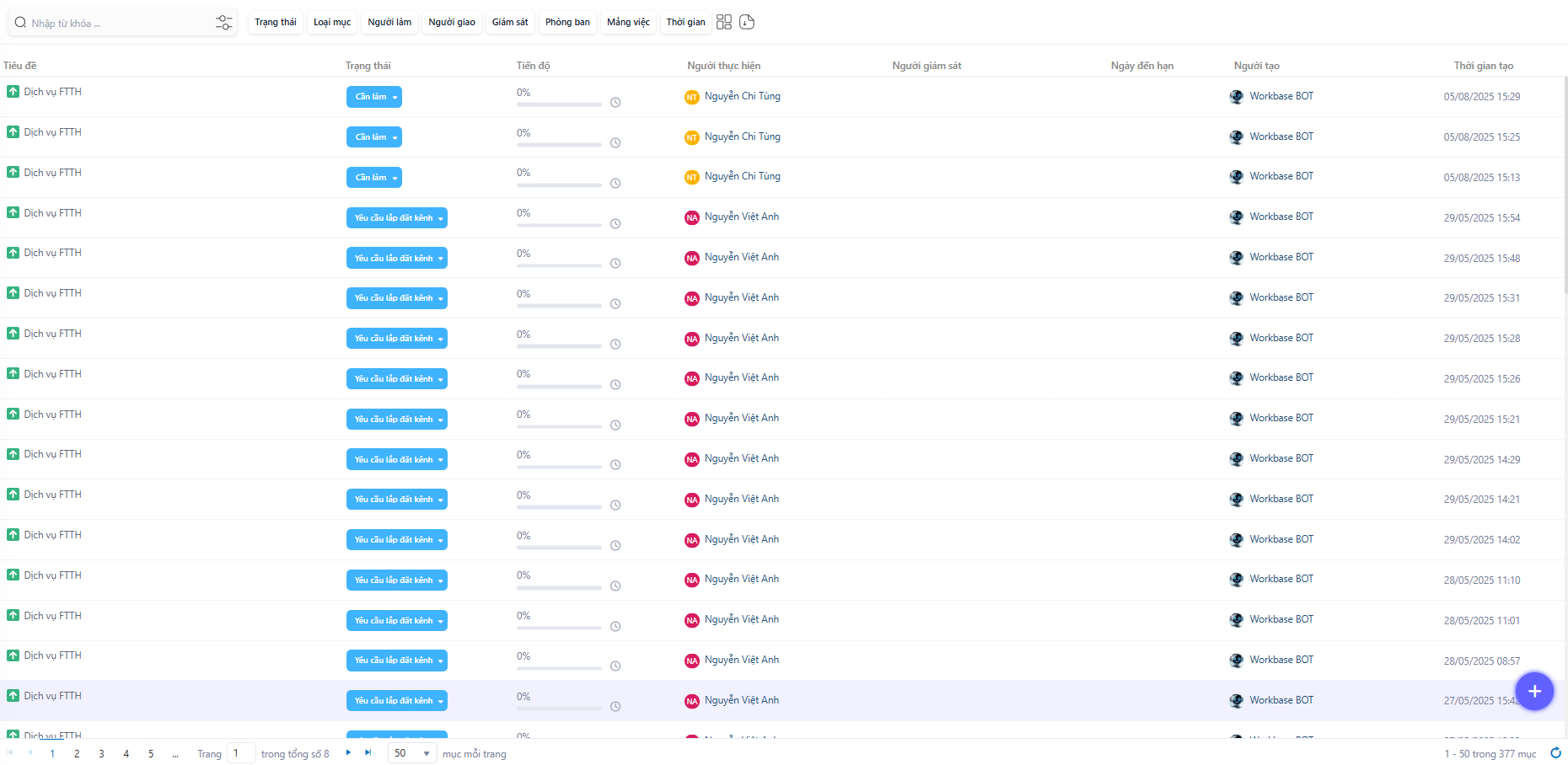Click the Thời gian filter button
Viewport: 1568px width, 765px height.
coord(685,22)
